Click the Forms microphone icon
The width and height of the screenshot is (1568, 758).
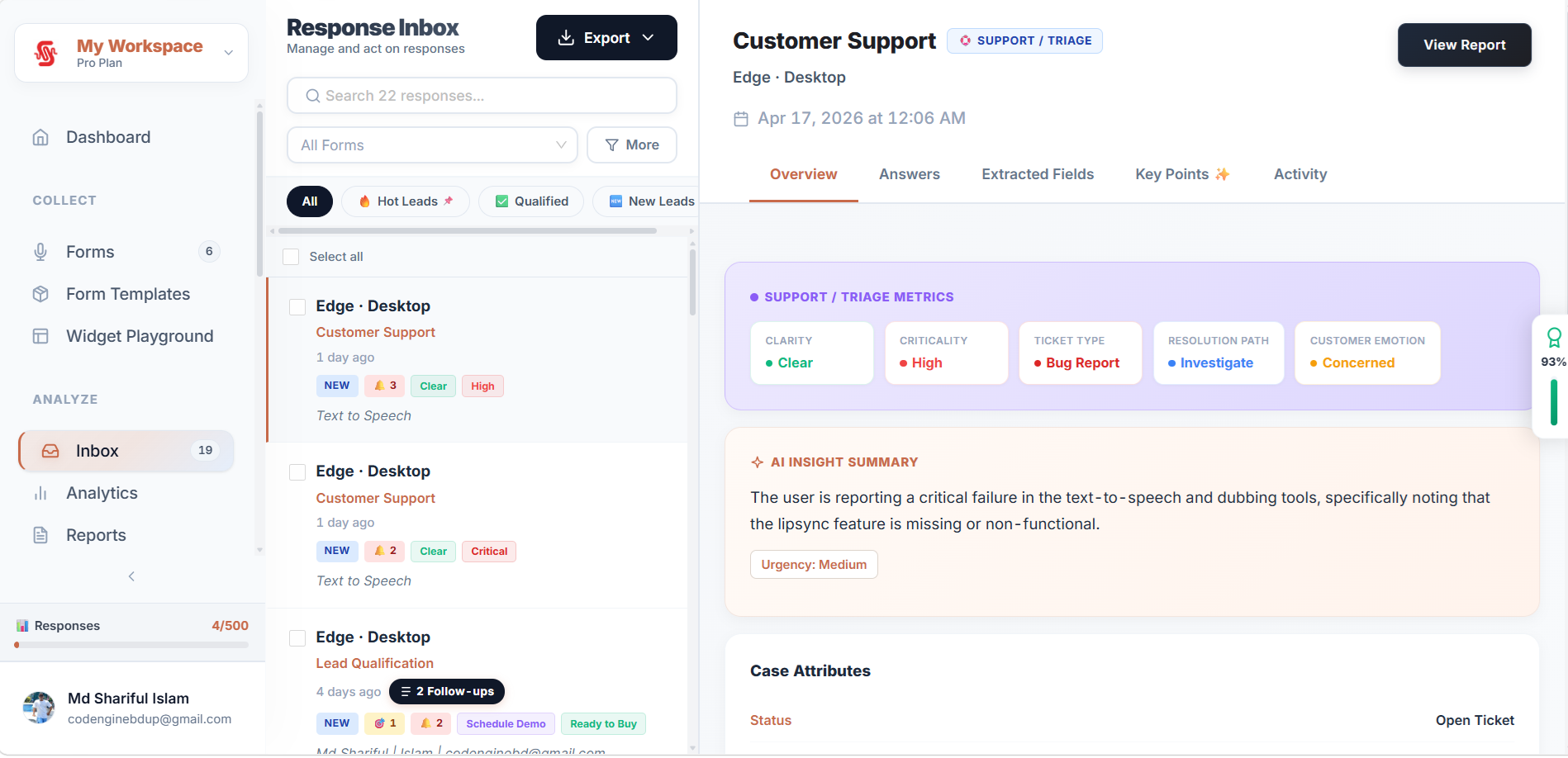[x=40, y=252]
